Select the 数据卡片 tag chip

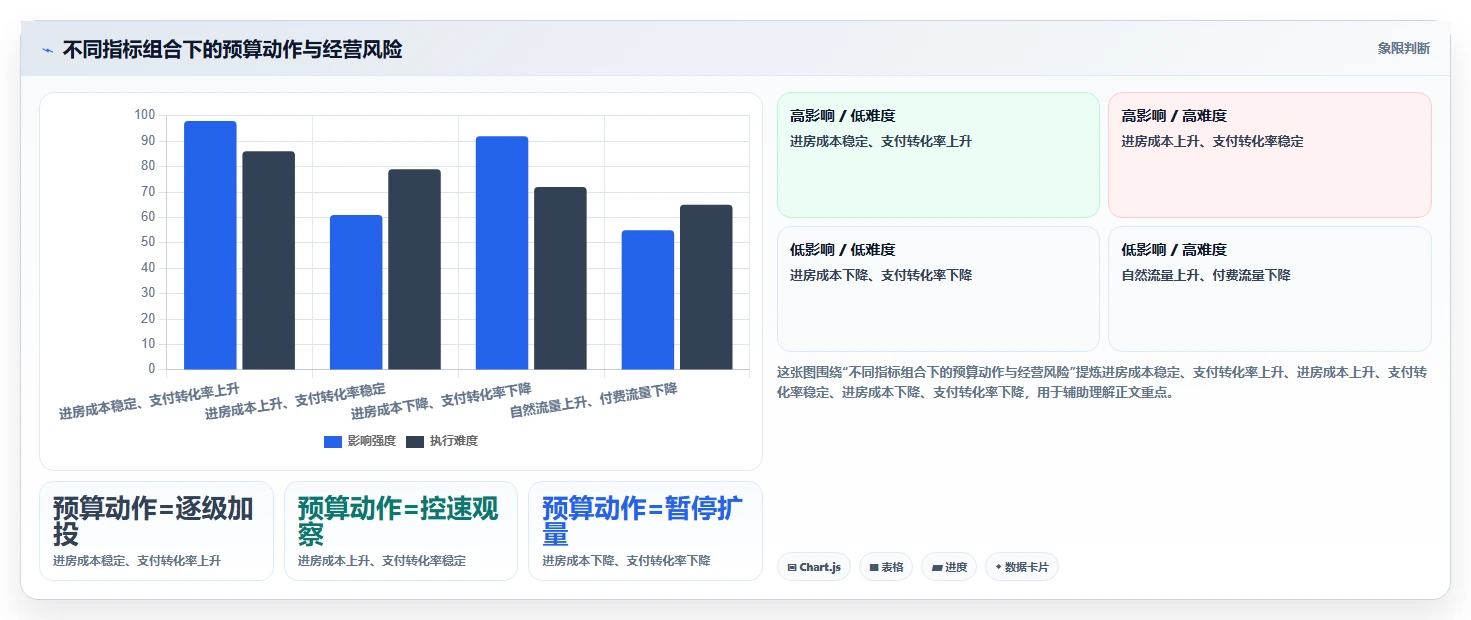[x=1022, y=567]
